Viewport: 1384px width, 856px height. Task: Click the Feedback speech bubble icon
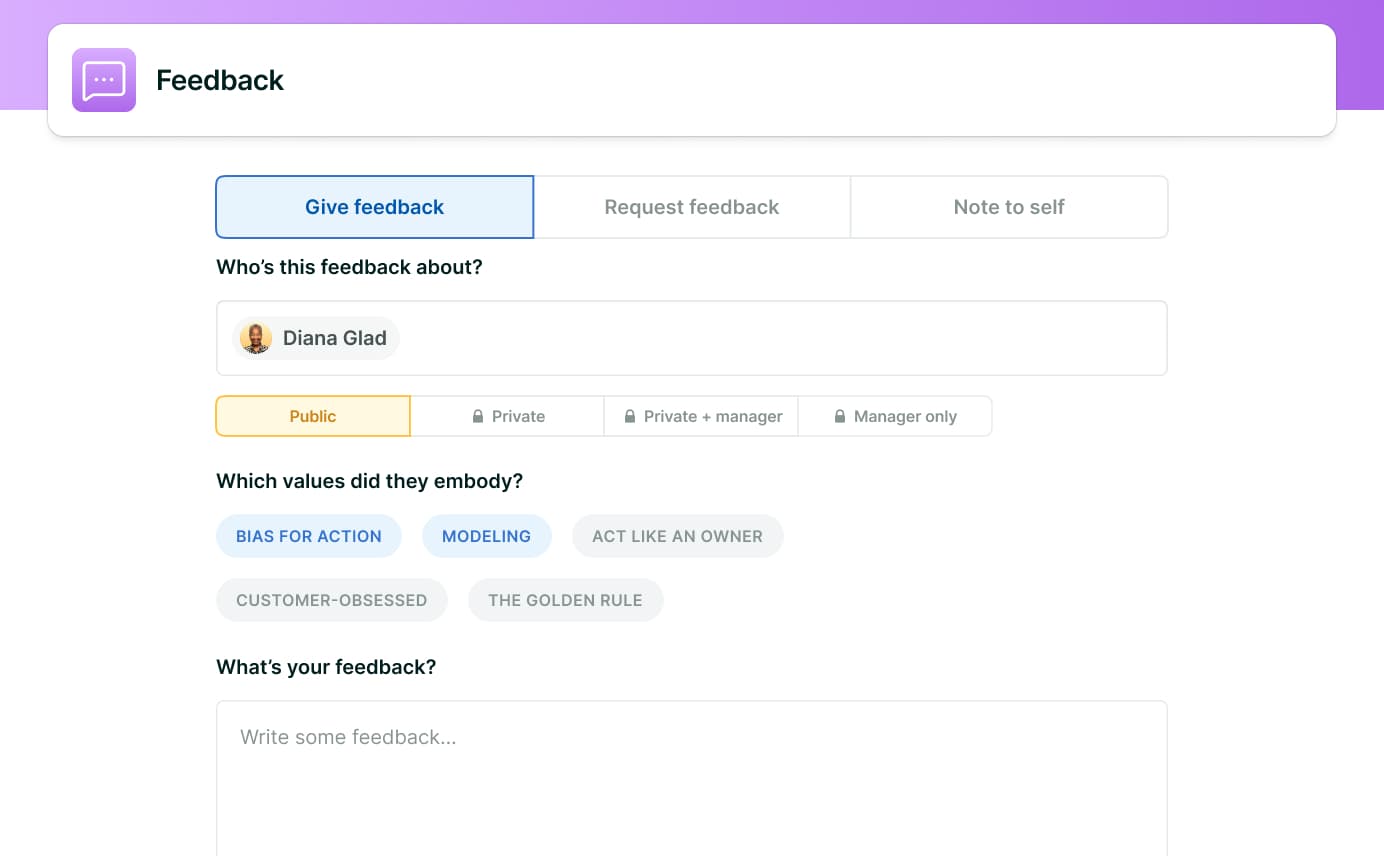click(104, 80)
